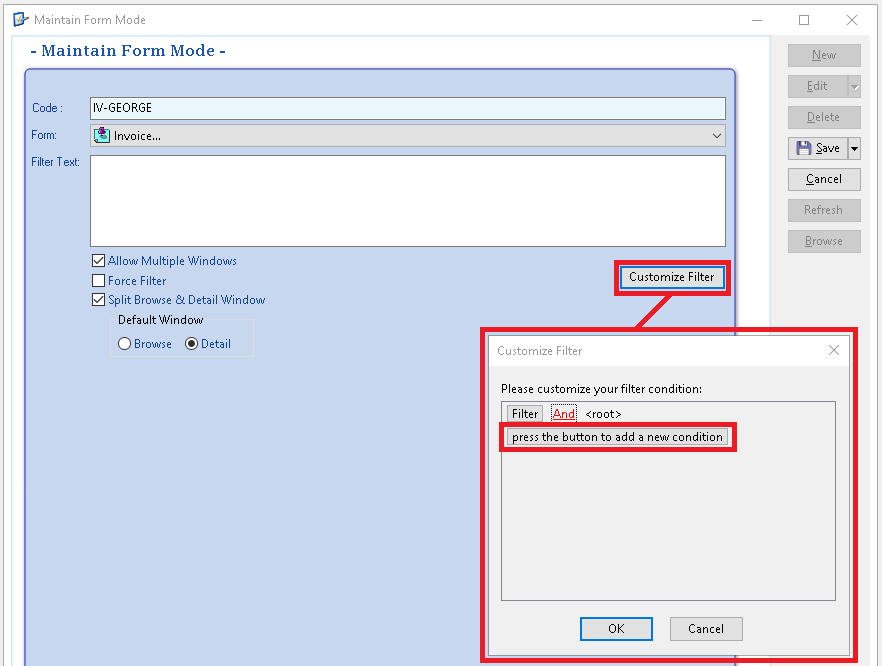Viewport: 882px width, 666px height.
Task: Select the Detail default window option
Action: [192, 344]
